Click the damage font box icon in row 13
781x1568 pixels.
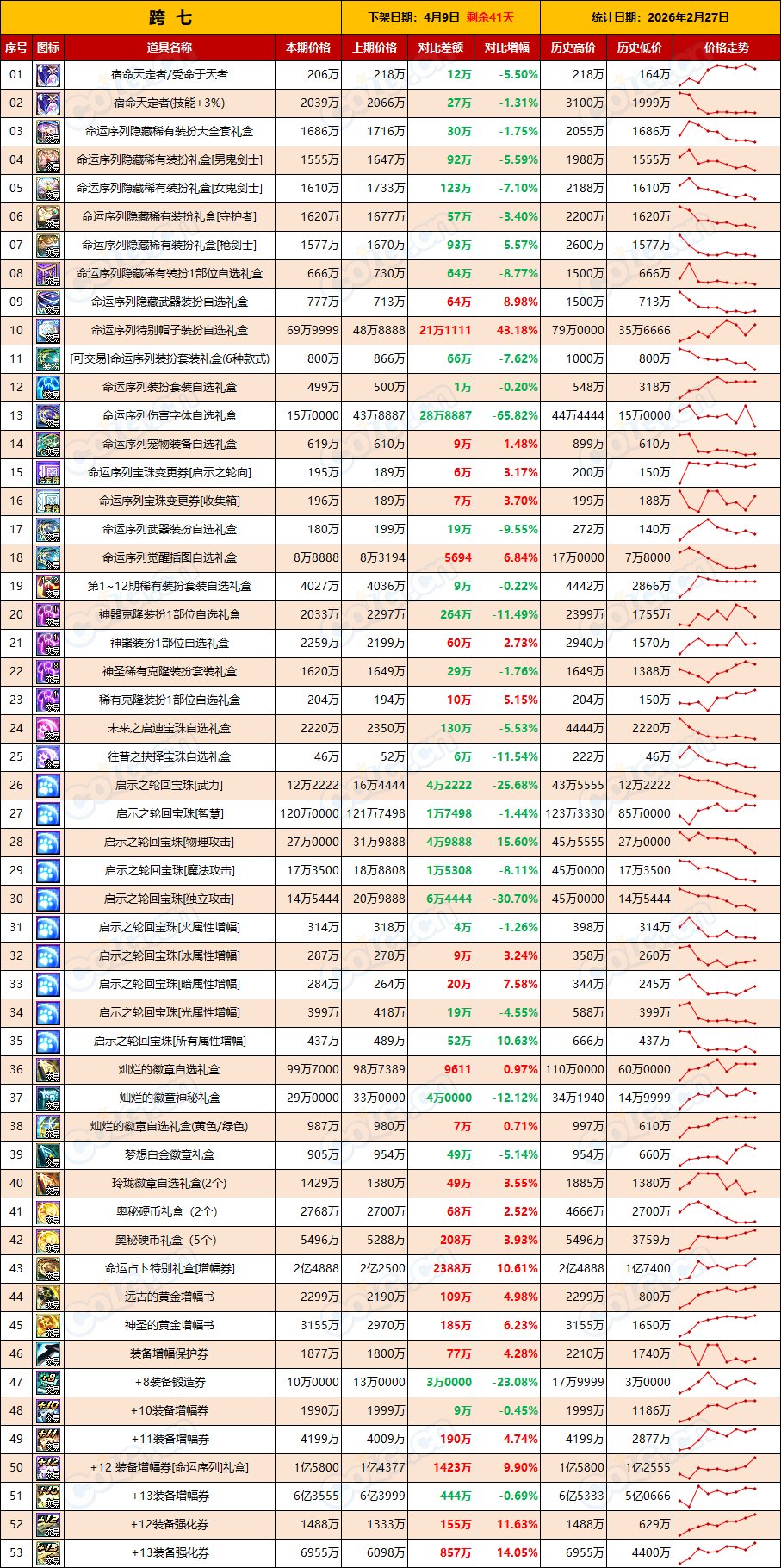coord(48,416)
